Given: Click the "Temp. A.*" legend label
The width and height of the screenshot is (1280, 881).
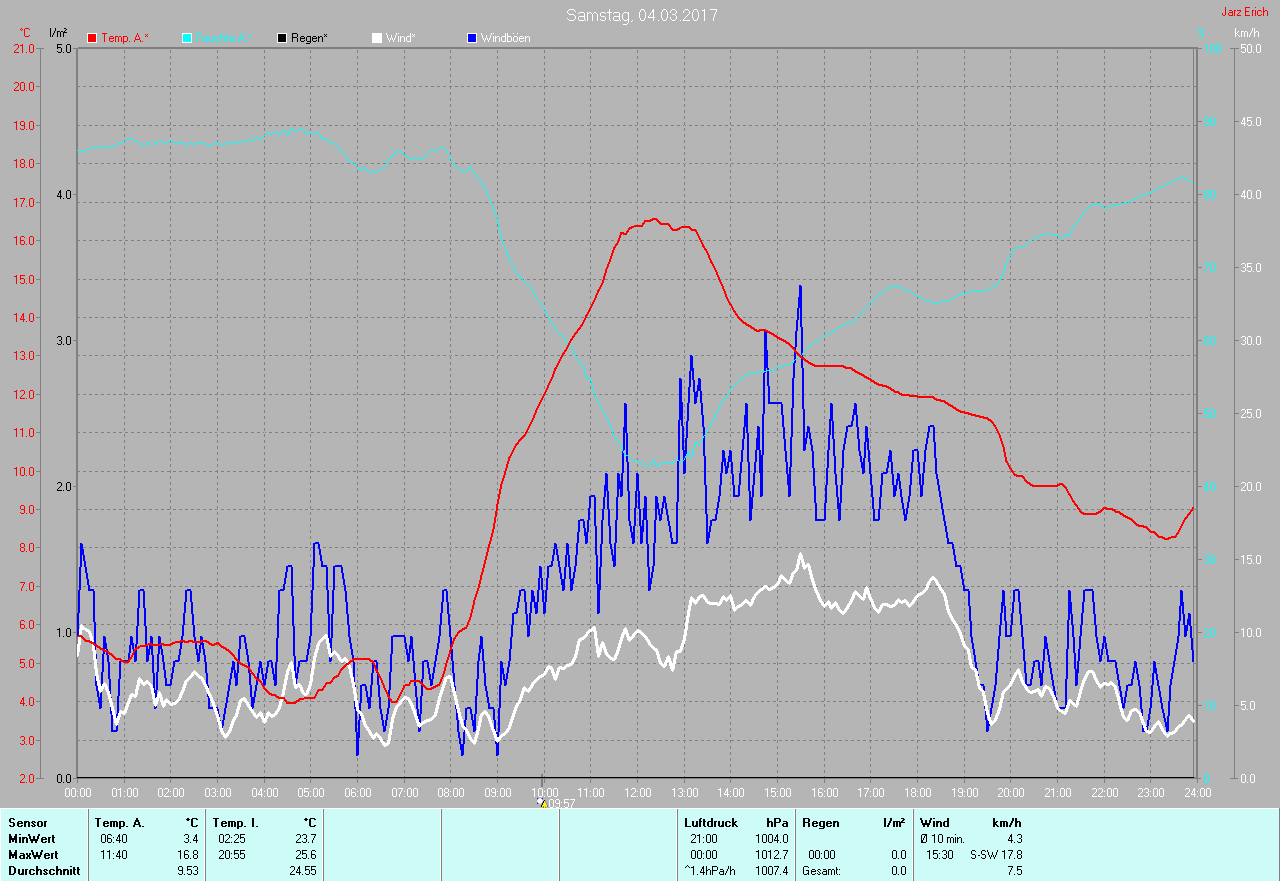Looking at the screenshot, I should coord(125,38).
